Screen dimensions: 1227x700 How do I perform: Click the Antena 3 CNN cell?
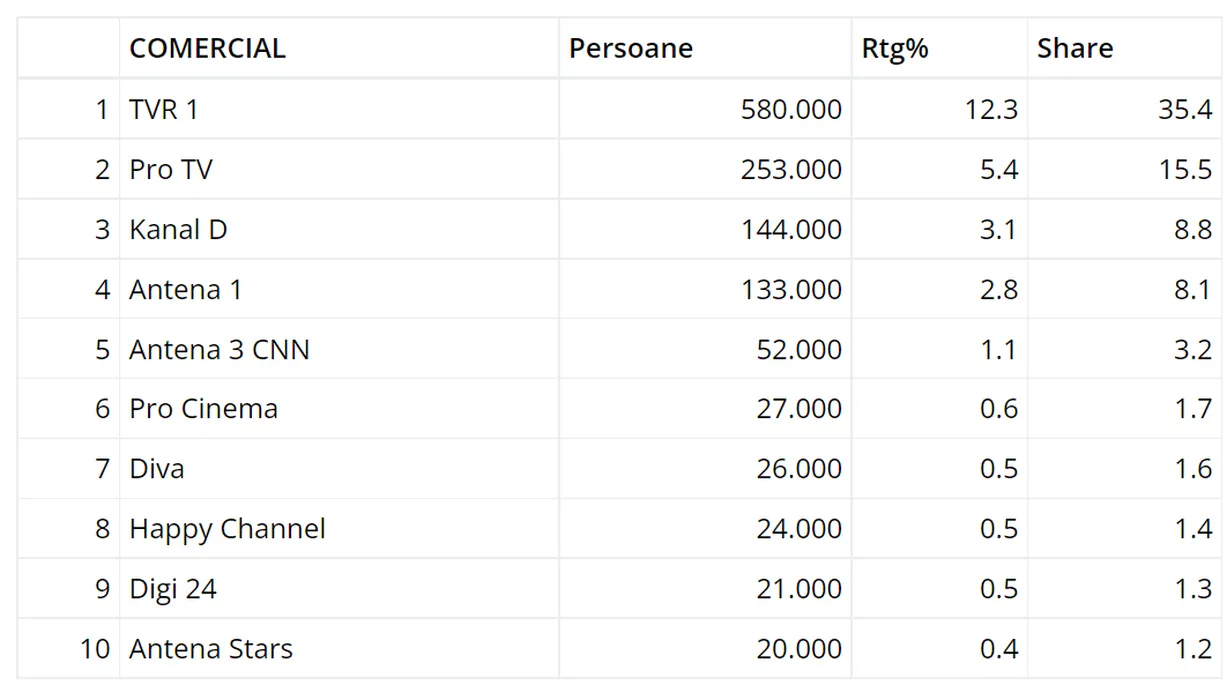[219, 349]
